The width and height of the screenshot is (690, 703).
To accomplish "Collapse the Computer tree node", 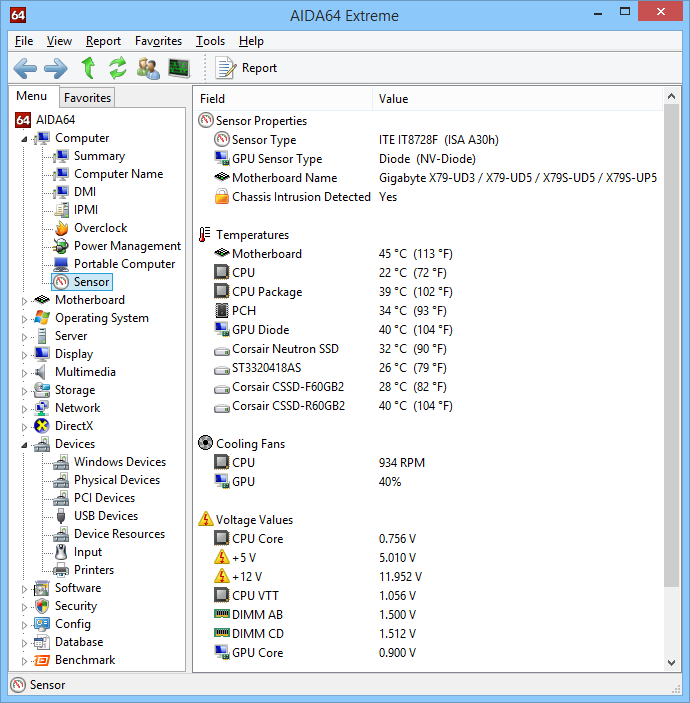I will 25,139.
